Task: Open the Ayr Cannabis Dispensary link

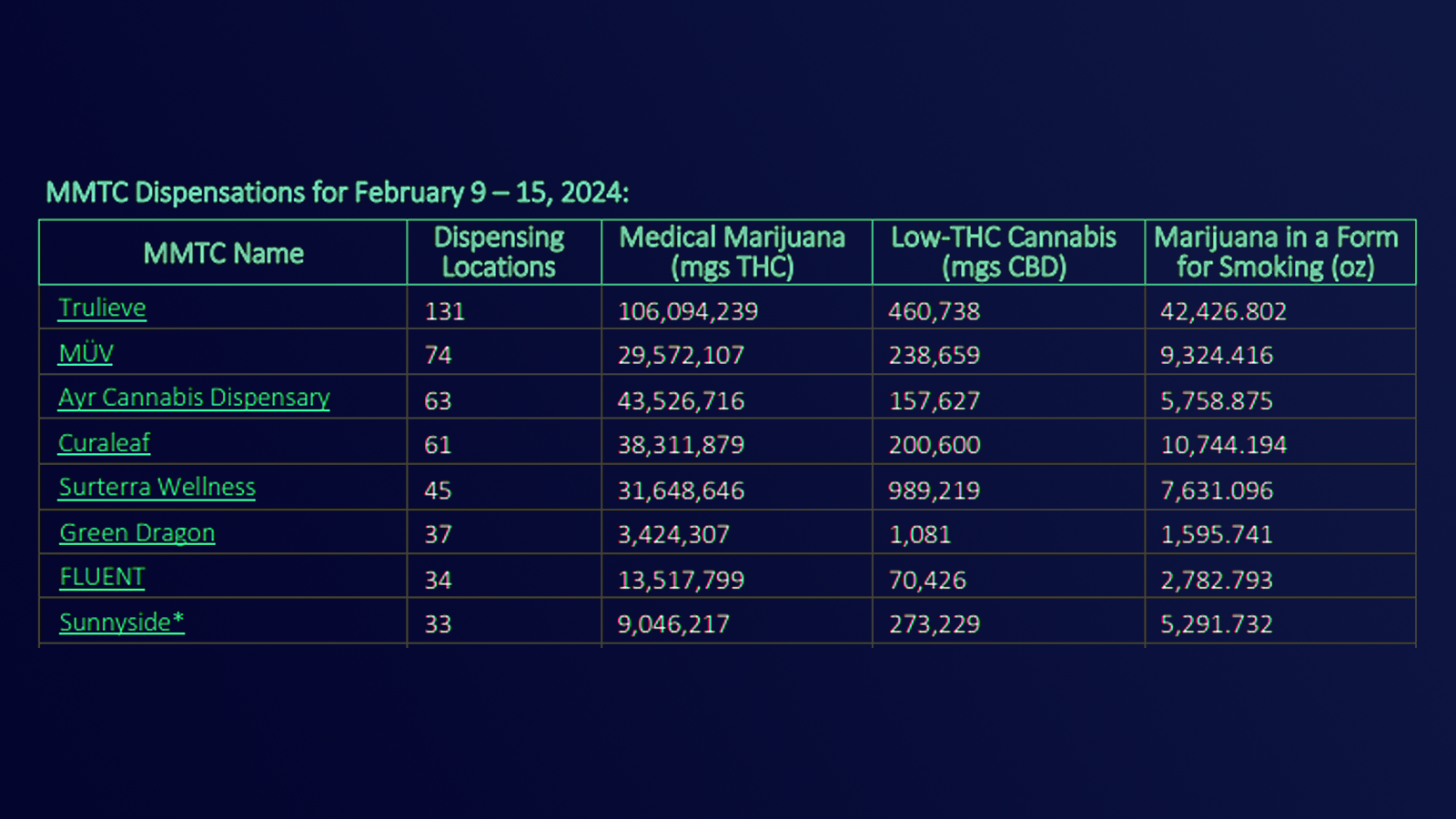Action: tap(194, 398)
